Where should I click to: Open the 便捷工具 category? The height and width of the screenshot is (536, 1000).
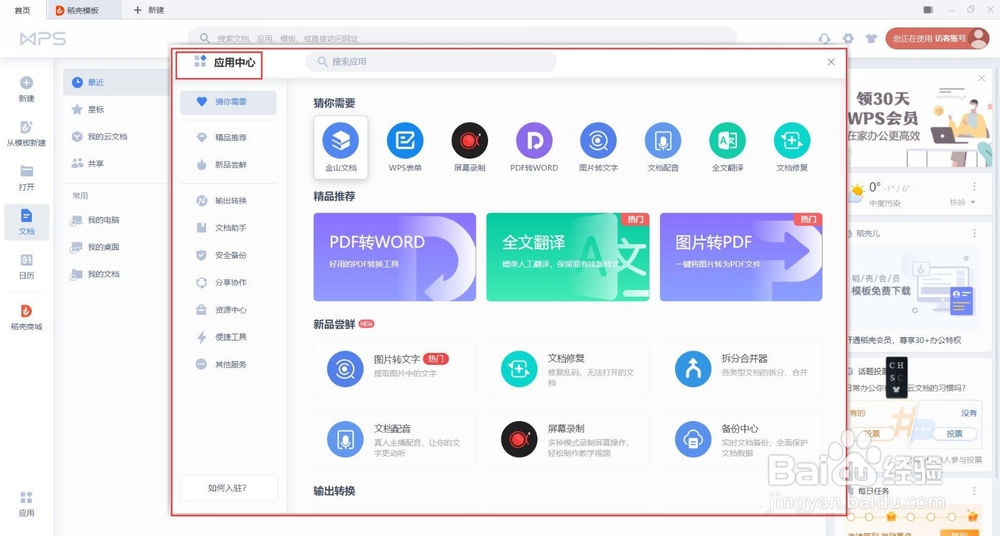228,337
